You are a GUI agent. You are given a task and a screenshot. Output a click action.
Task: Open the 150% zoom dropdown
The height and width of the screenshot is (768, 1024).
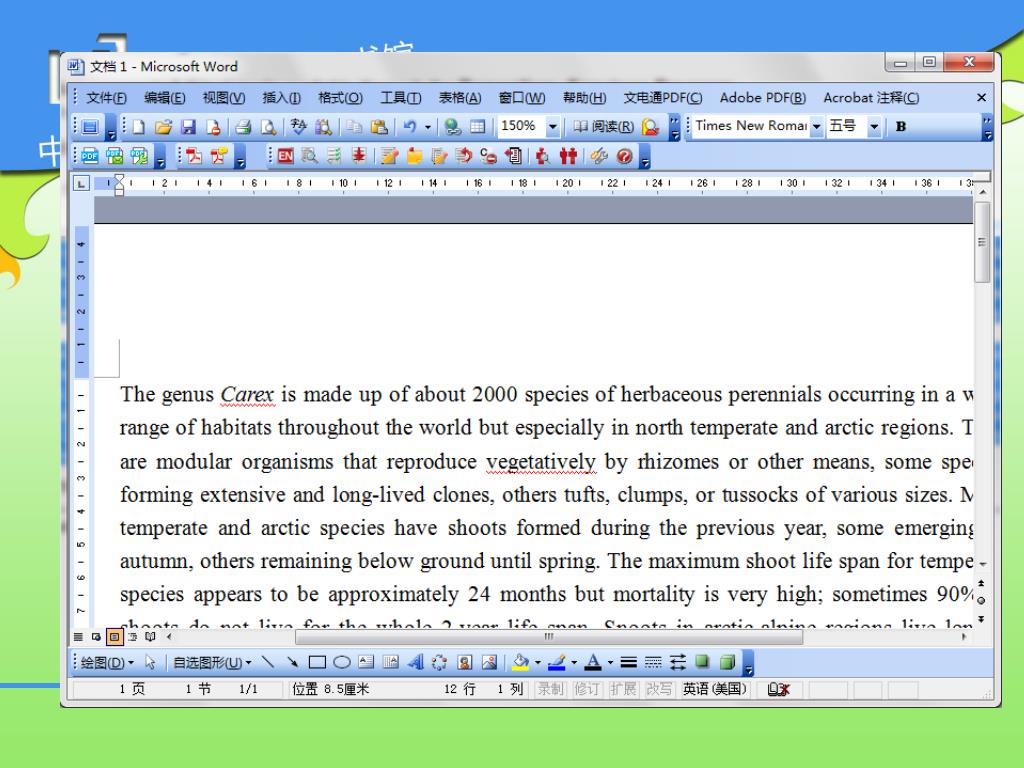(552, 127)
